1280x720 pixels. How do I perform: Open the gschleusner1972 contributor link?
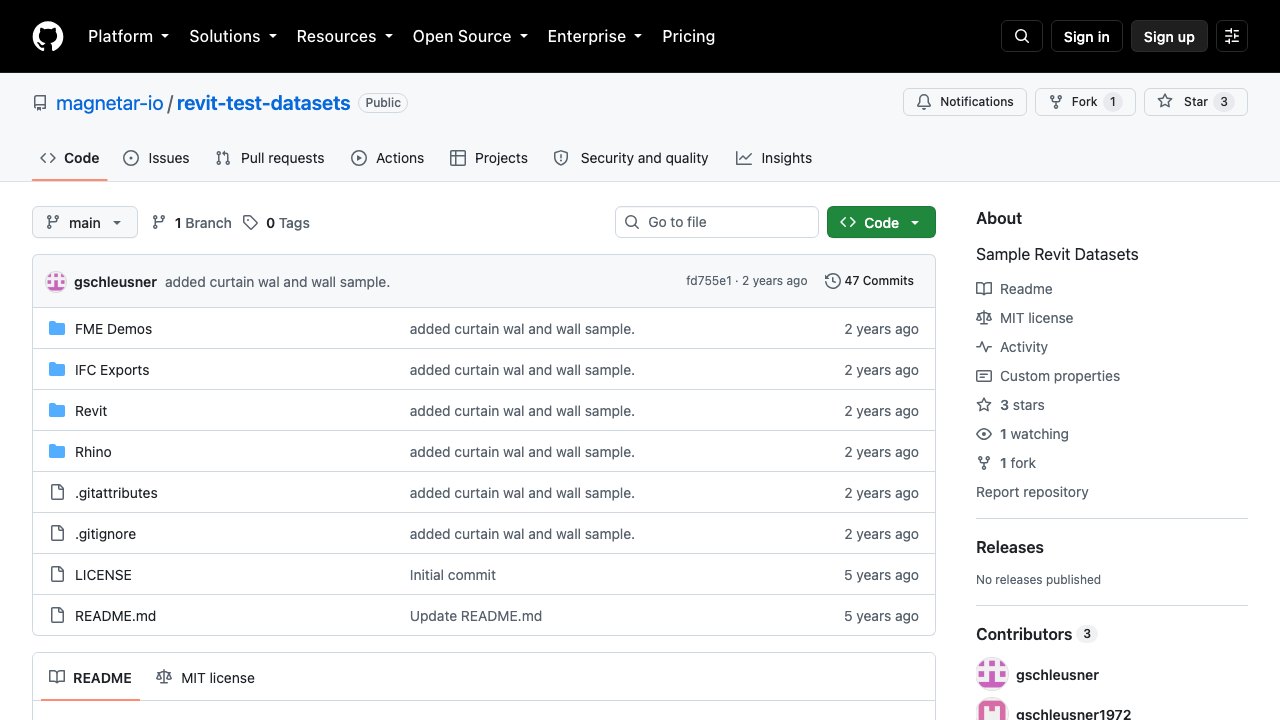tap(1073, 714)
